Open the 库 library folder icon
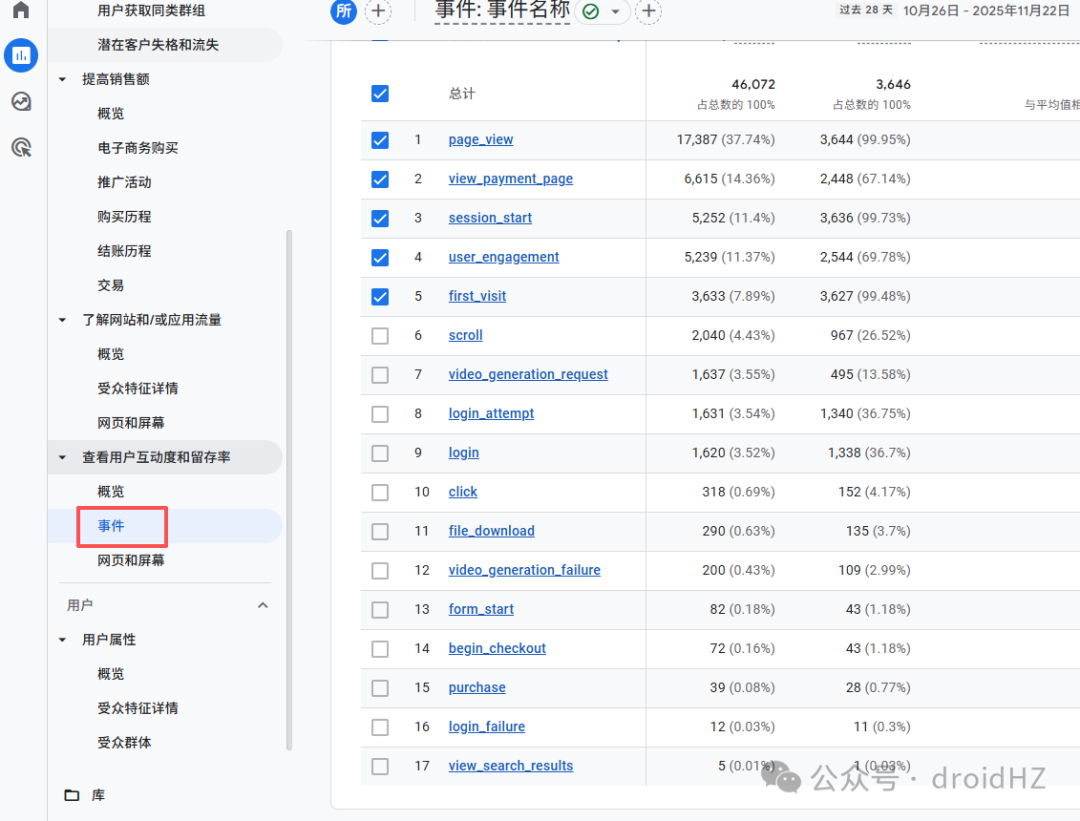The width and height of the screenshot is (1080, 821). pos(72,795)
